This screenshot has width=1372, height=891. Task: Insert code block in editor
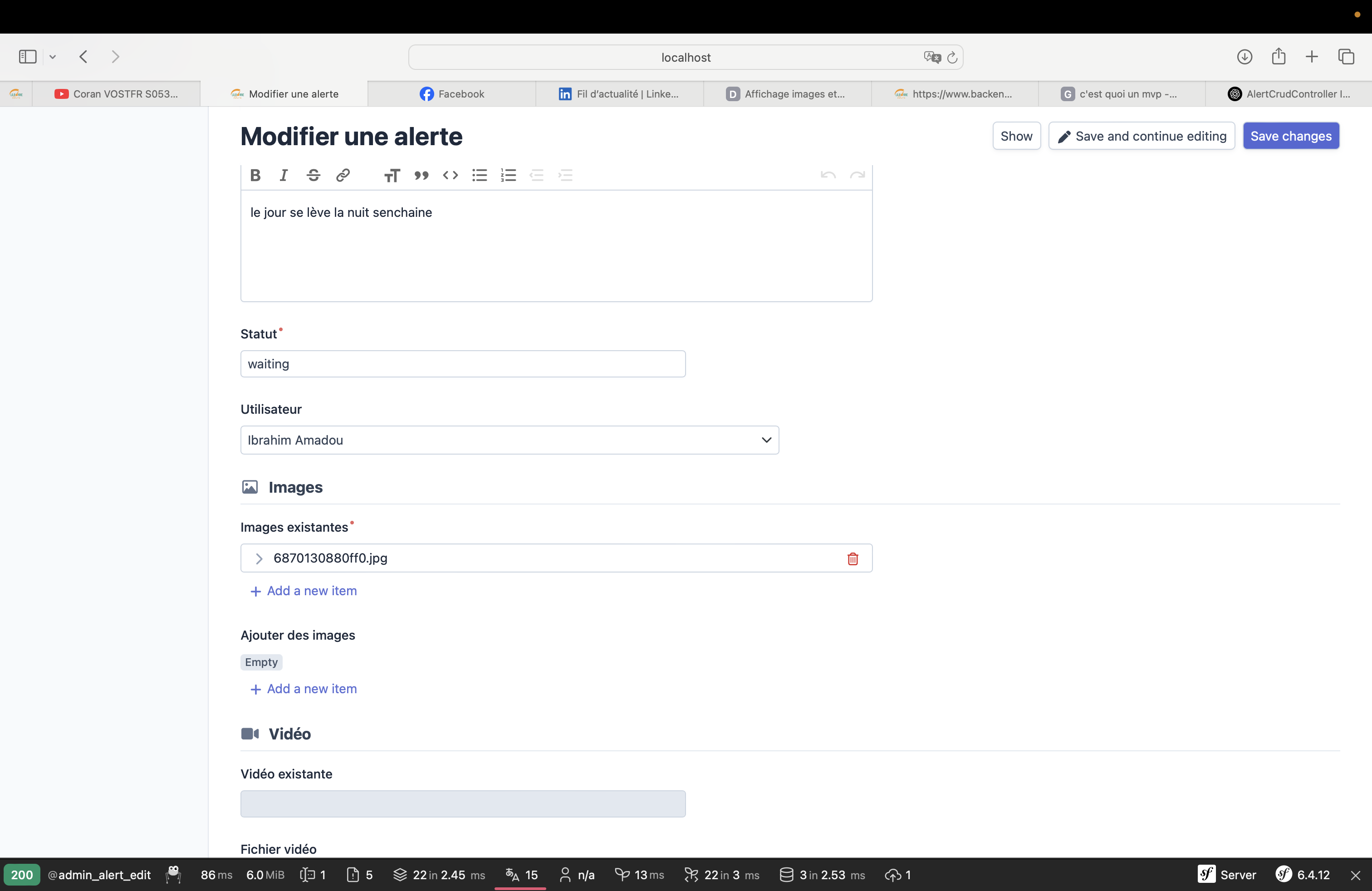point(450,175)
